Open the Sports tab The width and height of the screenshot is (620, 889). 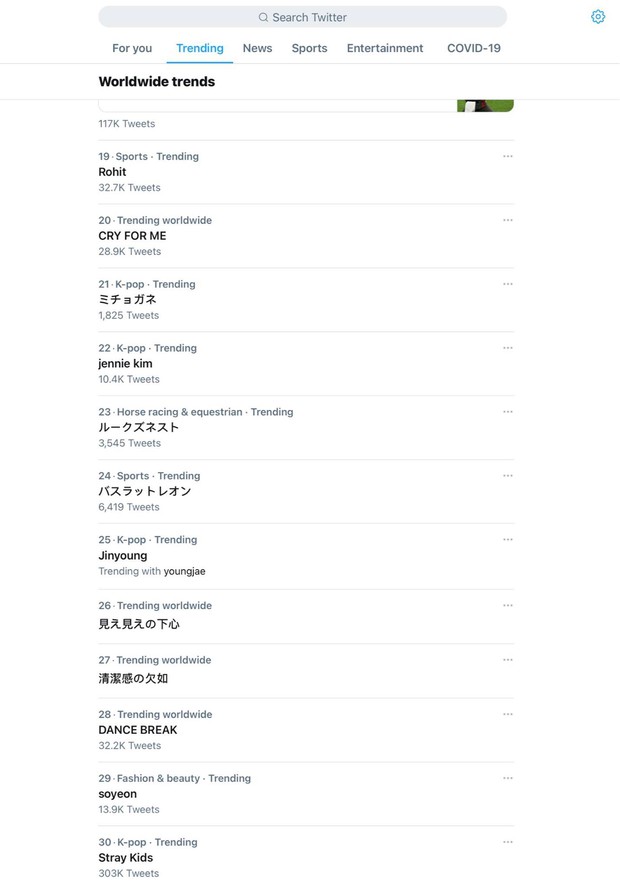pos(309,48)
